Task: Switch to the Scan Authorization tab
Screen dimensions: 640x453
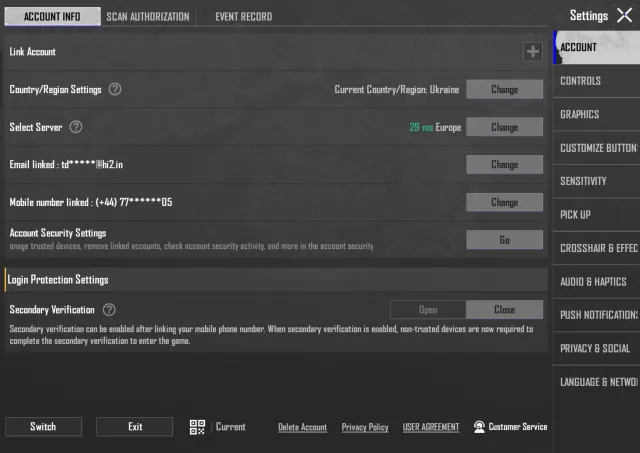Action: (x=148, y=16)
